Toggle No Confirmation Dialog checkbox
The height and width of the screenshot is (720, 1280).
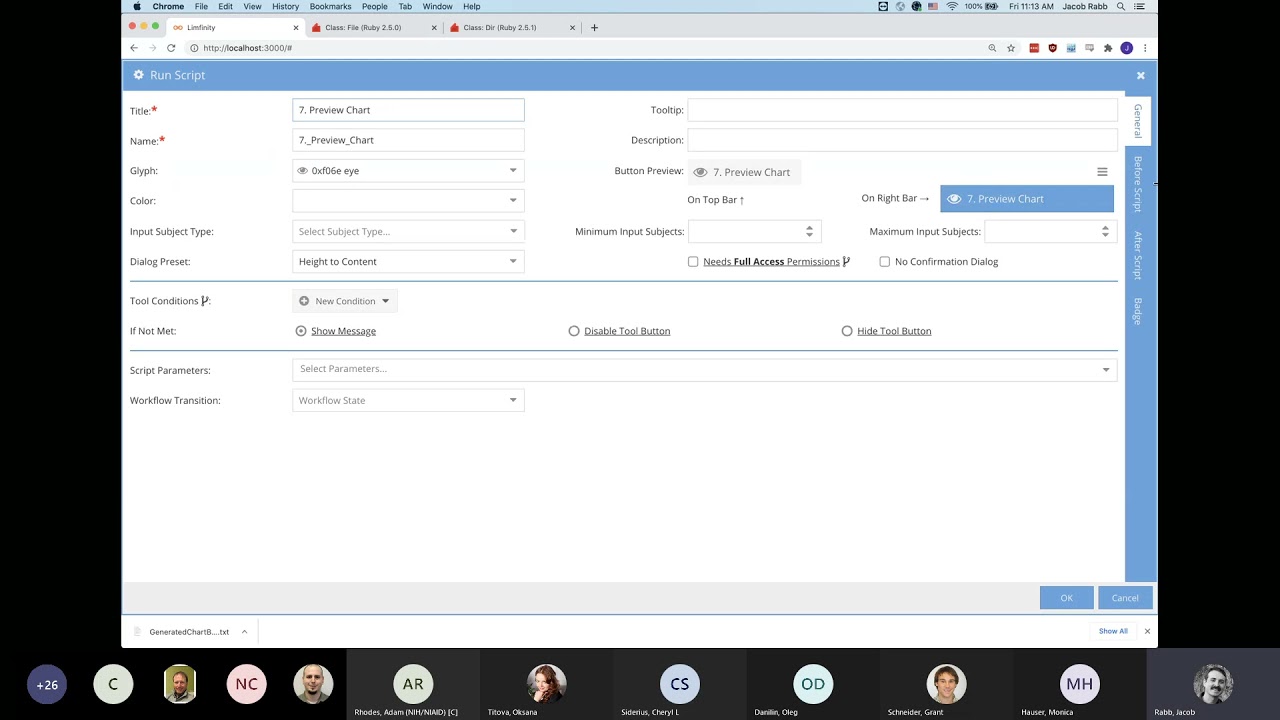(884, 262)
